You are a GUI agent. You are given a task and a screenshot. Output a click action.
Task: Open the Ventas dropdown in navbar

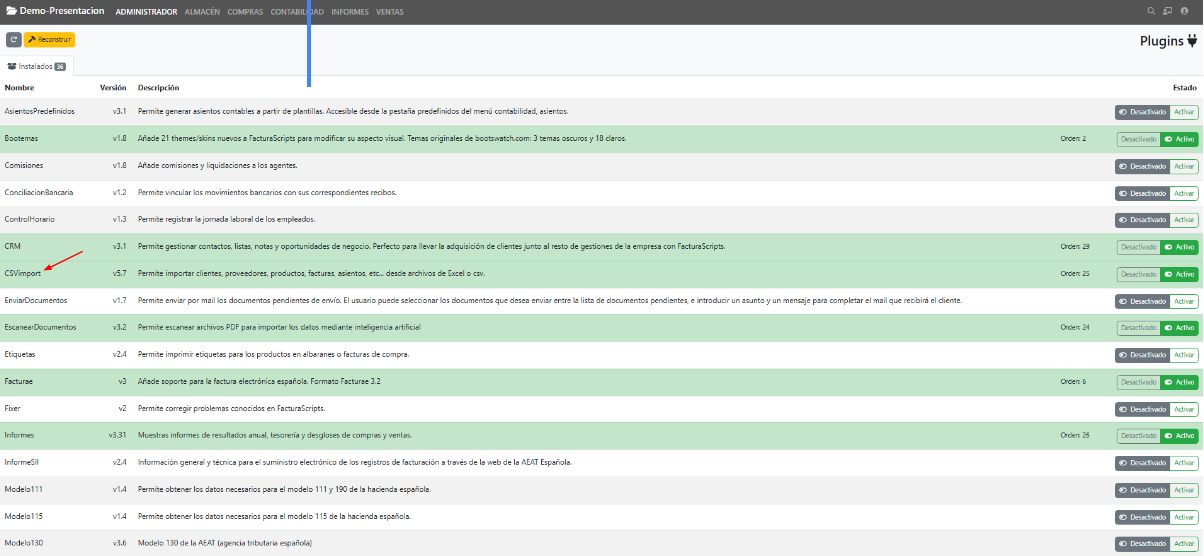click(390, 12)
